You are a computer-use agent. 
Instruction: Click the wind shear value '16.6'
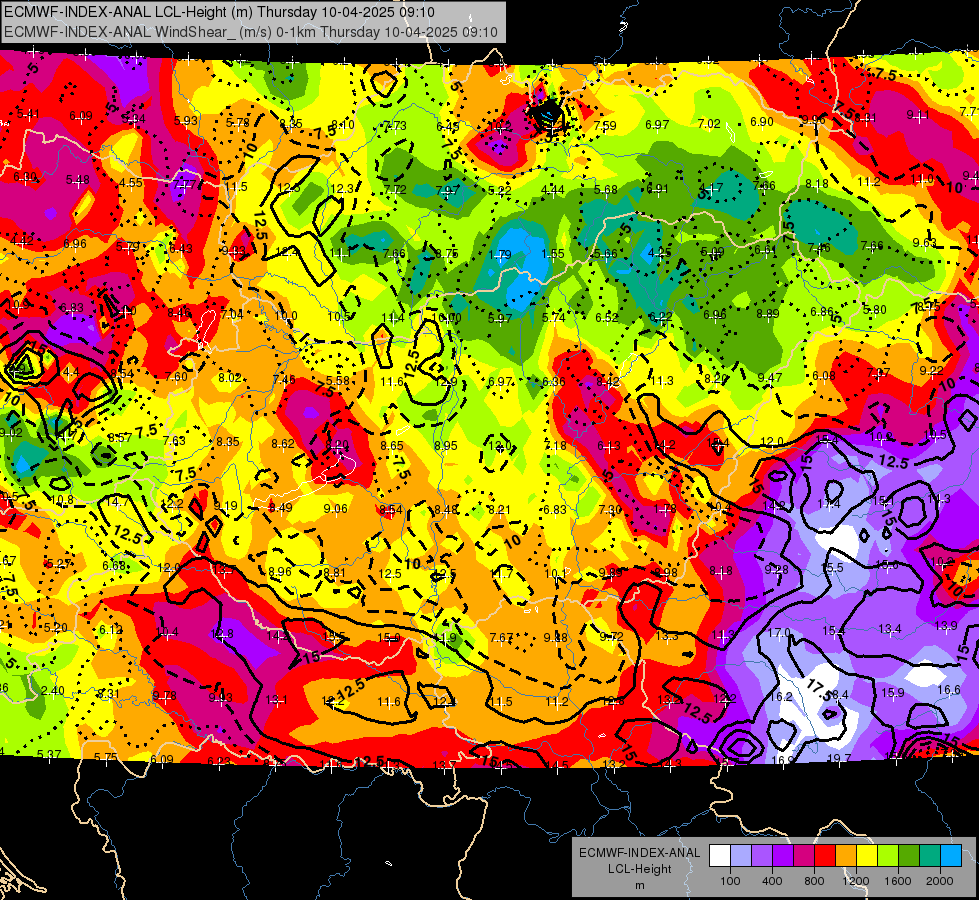tap(949, 690)
